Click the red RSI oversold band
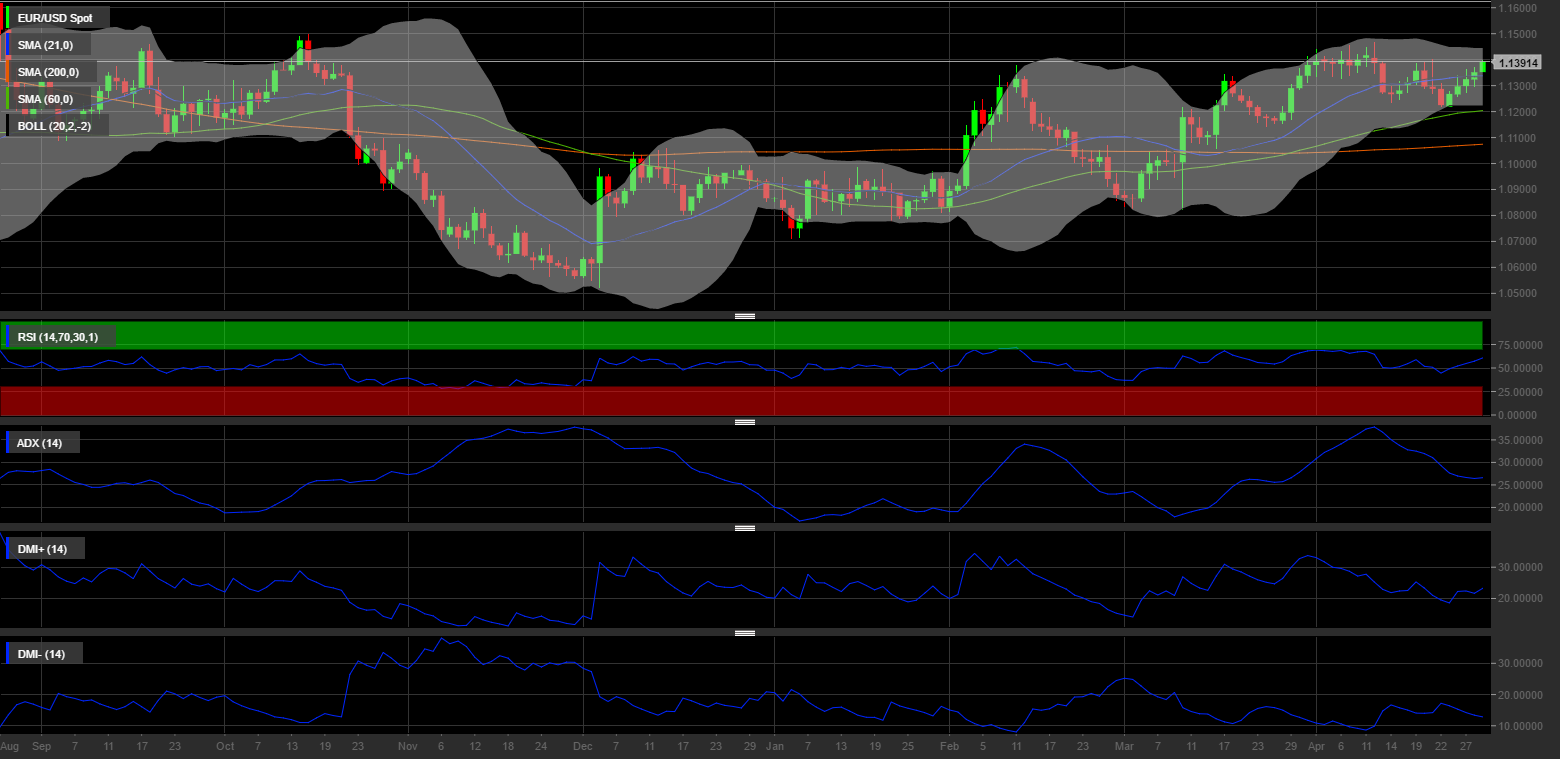This screenshot has height=759, width=1560. [x=740, y=401]
